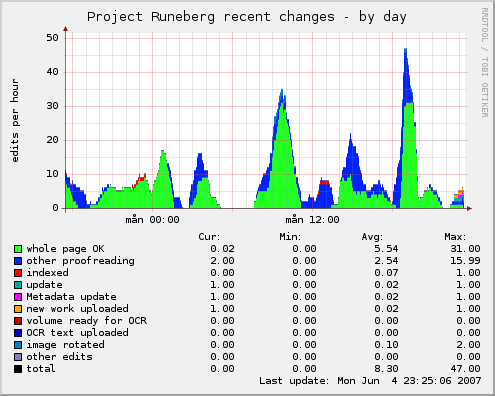Click the red 'indexed' legend swatch
Image resolution: width=495 pixels, height=396 pixels.
[x=18, y=273]
